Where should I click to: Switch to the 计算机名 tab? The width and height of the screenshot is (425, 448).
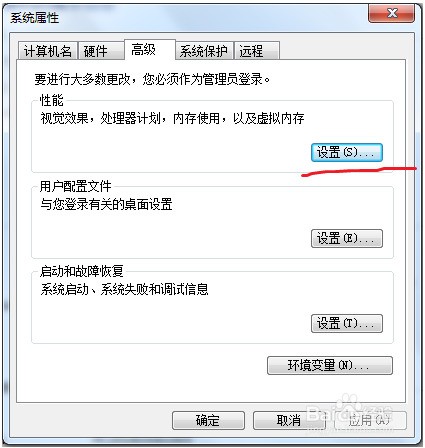pos(48,51)
